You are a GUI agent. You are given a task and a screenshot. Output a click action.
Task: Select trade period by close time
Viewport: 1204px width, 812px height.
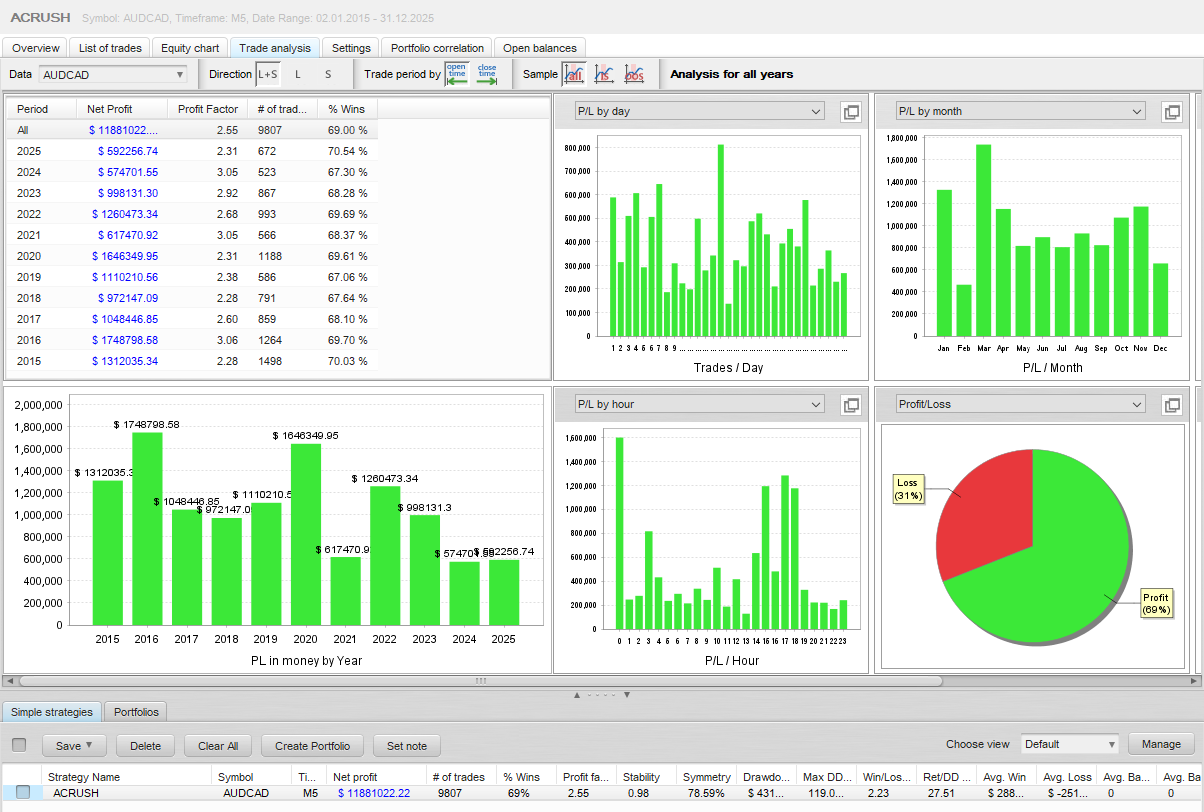[x=487, y=74]
